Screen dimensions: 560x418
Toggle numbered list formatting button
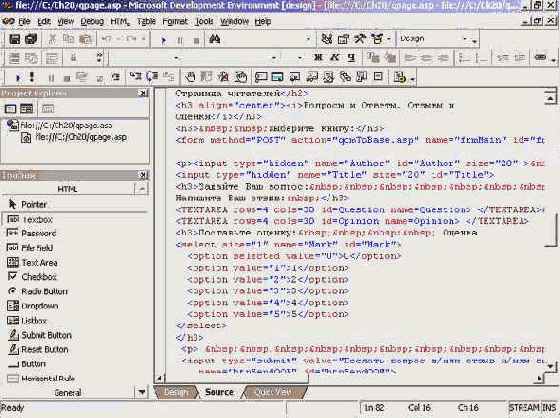464,58
